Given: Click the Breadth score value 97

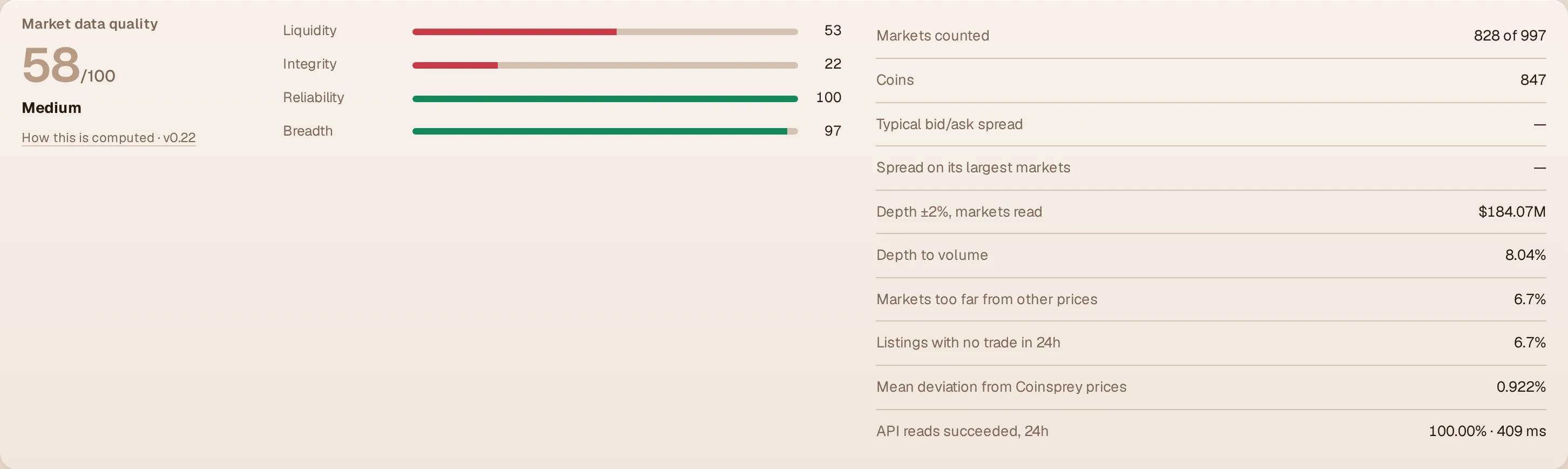Looking at the screenshot, I should click(833, 131).
